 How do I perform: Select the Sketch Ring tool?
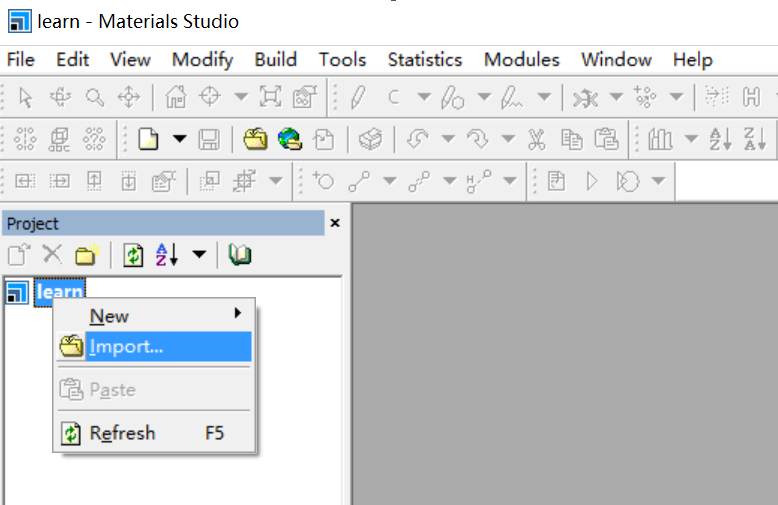(452, 97)
